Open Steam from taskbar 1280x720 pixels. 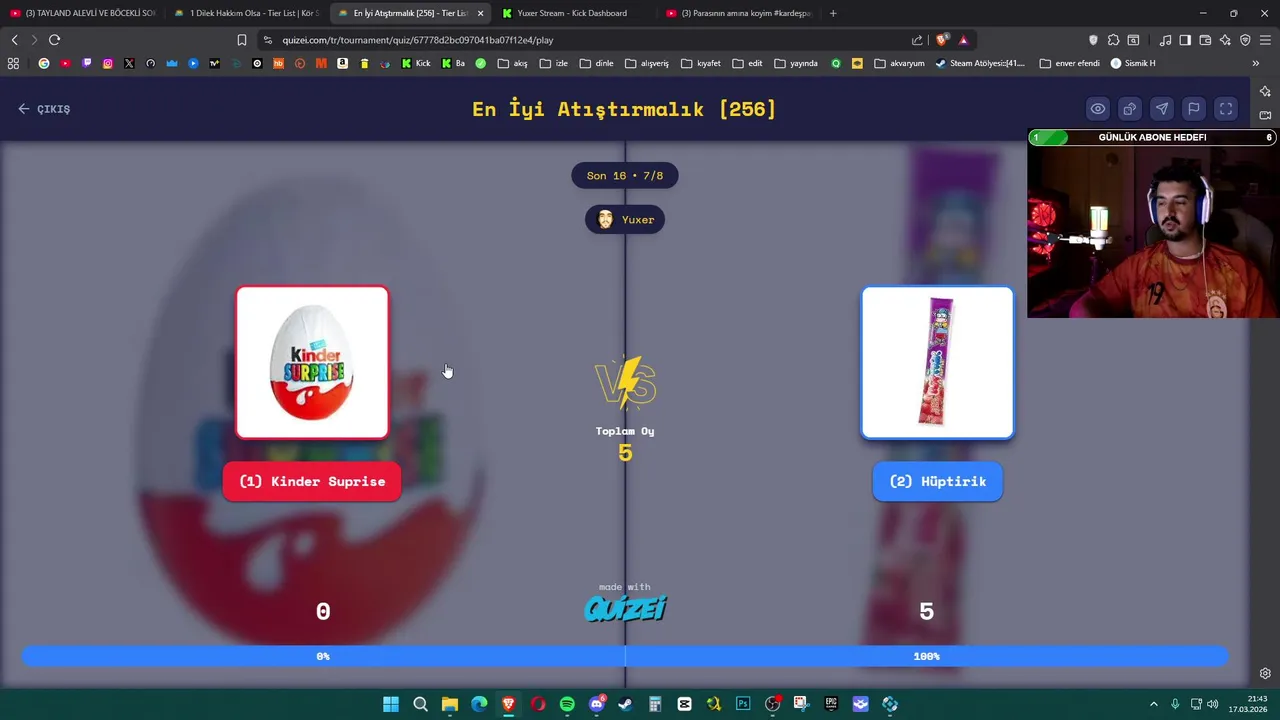[625, 704]
